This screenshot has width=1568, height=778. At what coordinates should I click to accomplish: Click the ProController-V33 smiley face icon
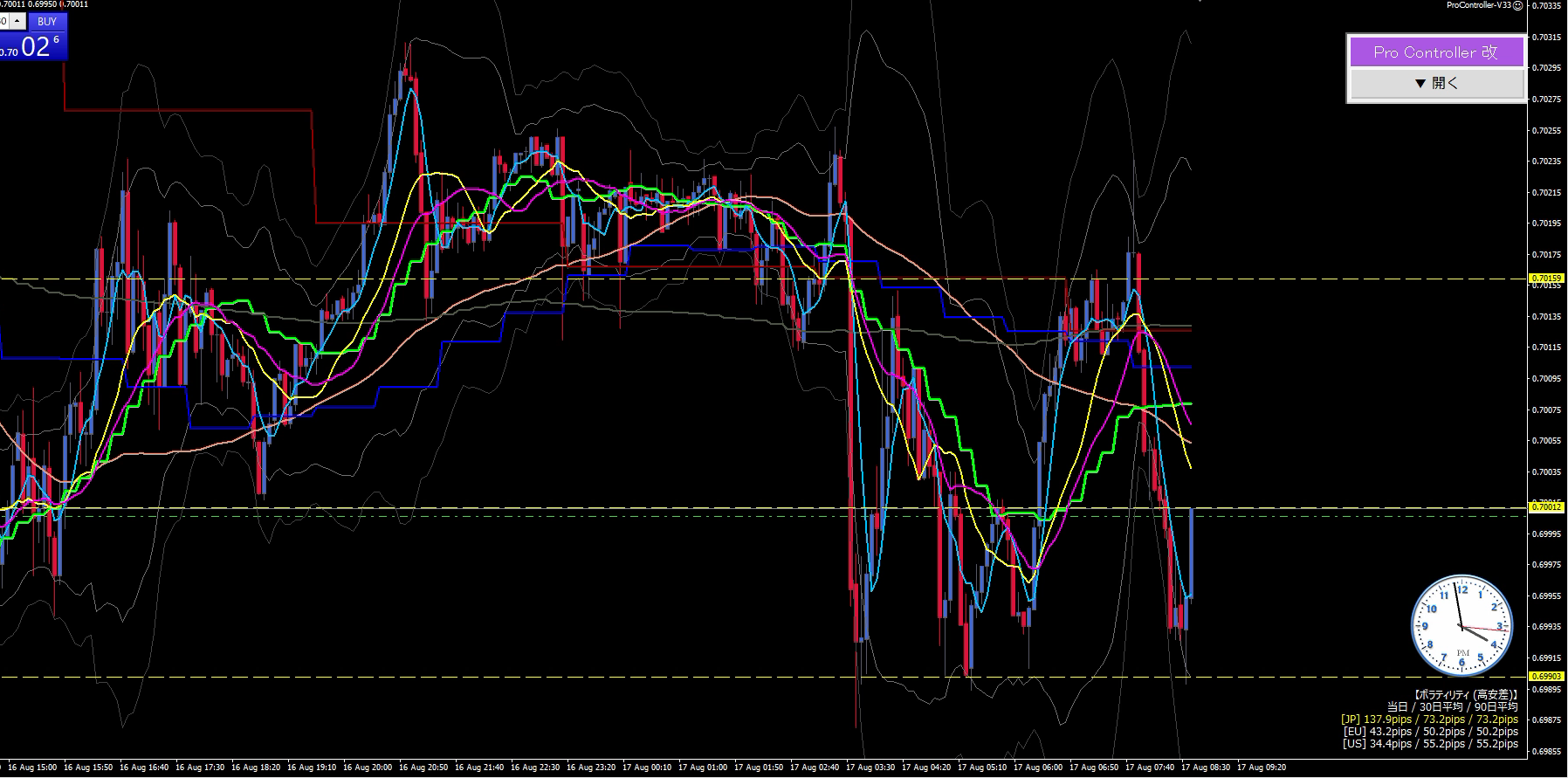click(x=1518, y=5)
